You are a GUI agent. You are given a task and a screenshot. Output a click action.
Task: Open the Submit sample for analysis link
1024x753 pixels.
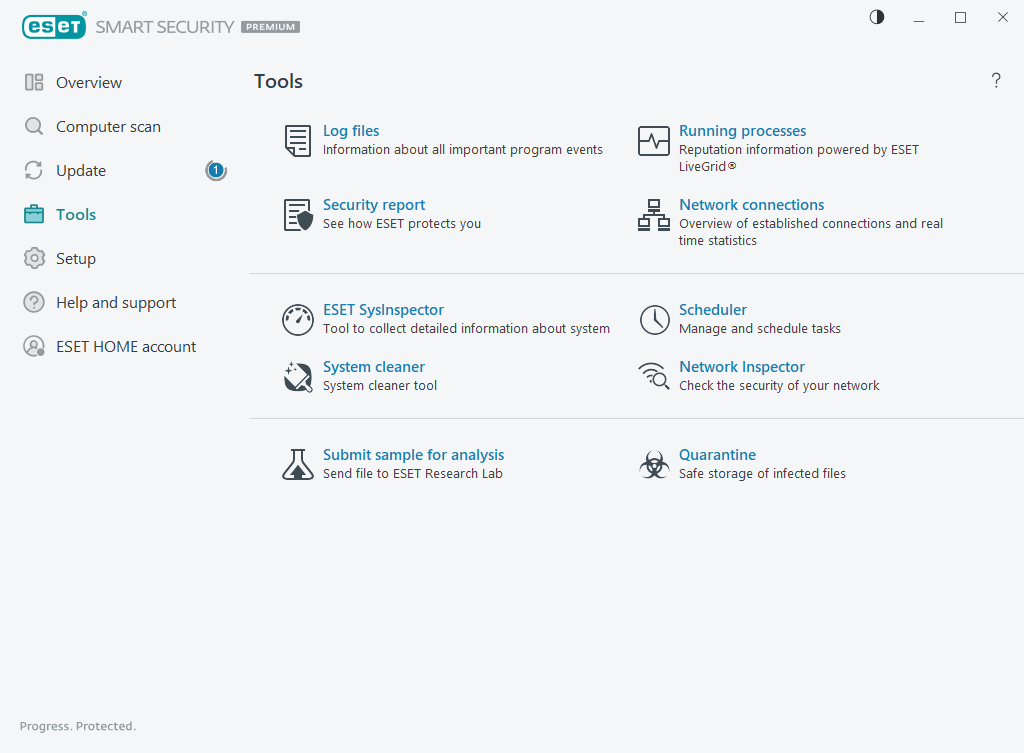(413, 455)
